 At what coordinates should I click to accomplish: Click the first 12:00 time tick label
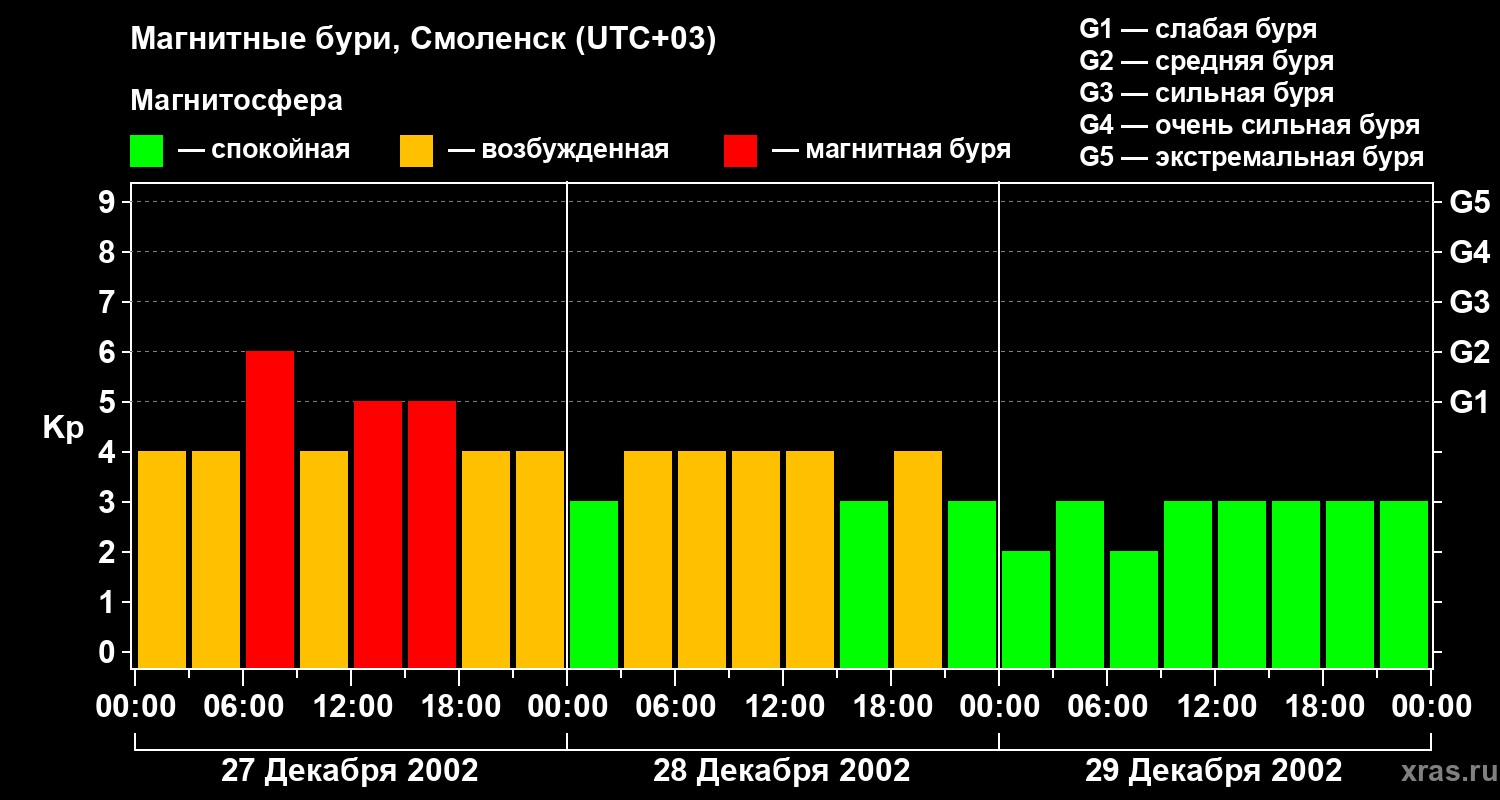pyautogui.click(x=352, y=707)
